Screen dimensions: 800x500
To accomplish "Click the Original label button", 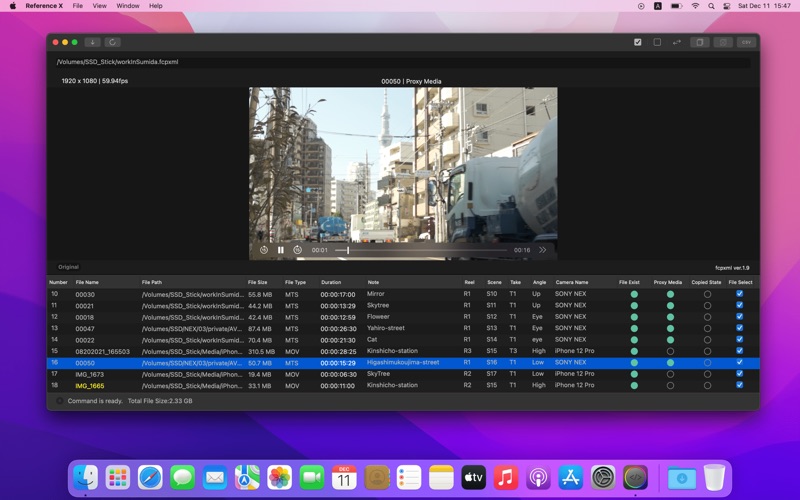I will (x=68, y=267).
